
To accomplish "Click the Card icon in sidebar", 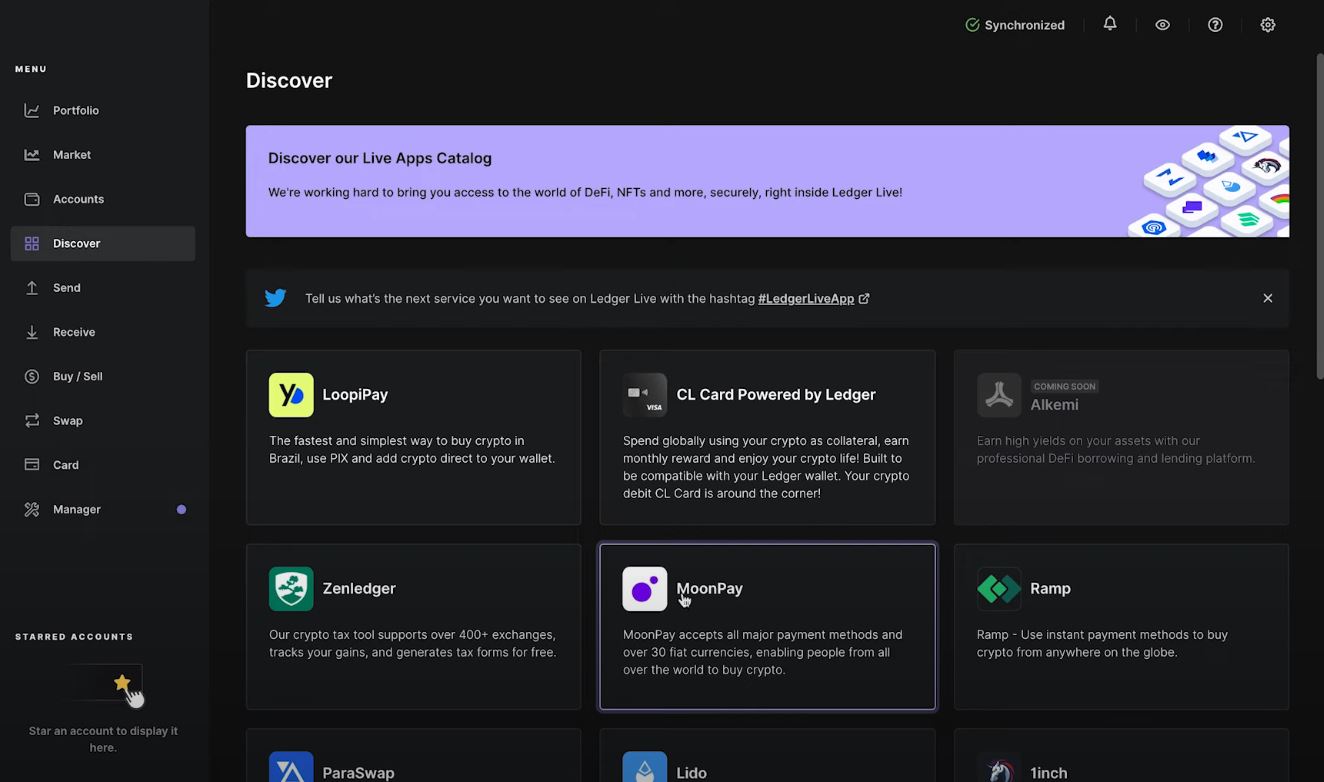I will pos(32,465).
